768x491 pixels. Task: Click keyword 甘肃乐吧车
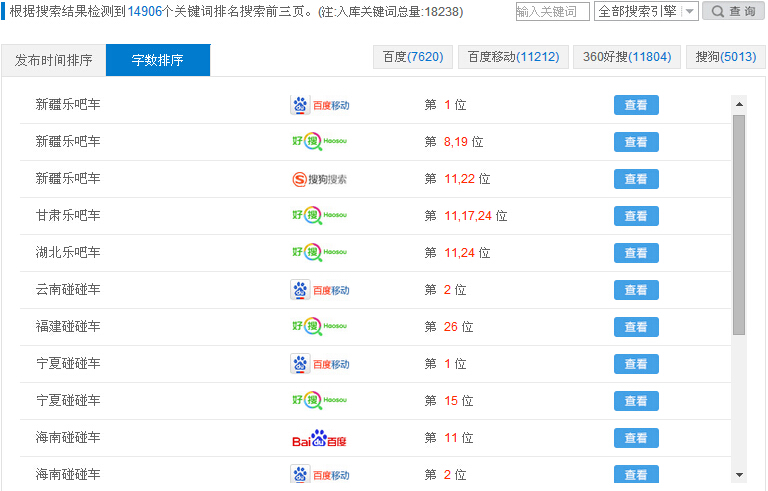coord(68,216)
